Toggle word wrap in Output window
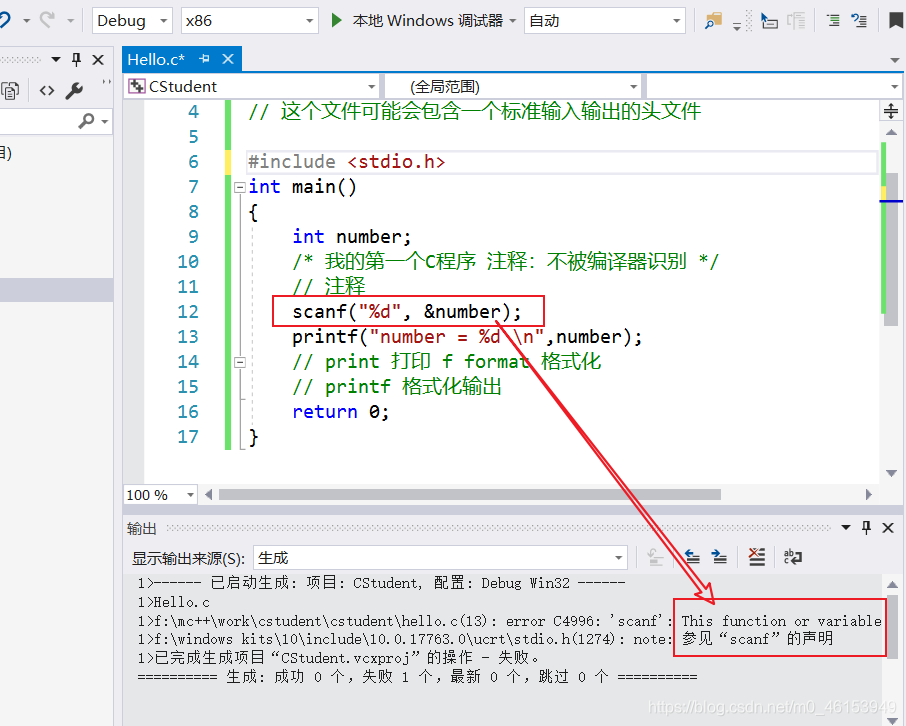906x726 pixels. (792, 557)
